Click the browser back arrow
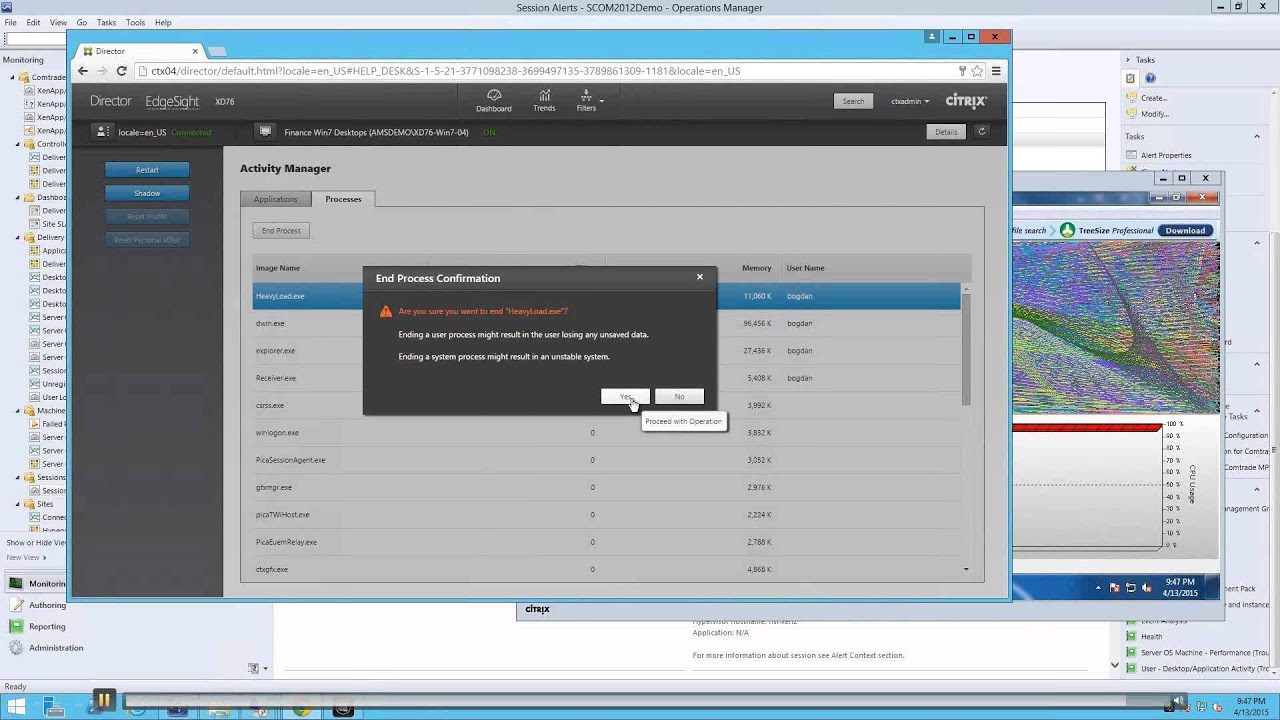The height and width of the screenshot is (720, 1280). (x=83, y=71)
